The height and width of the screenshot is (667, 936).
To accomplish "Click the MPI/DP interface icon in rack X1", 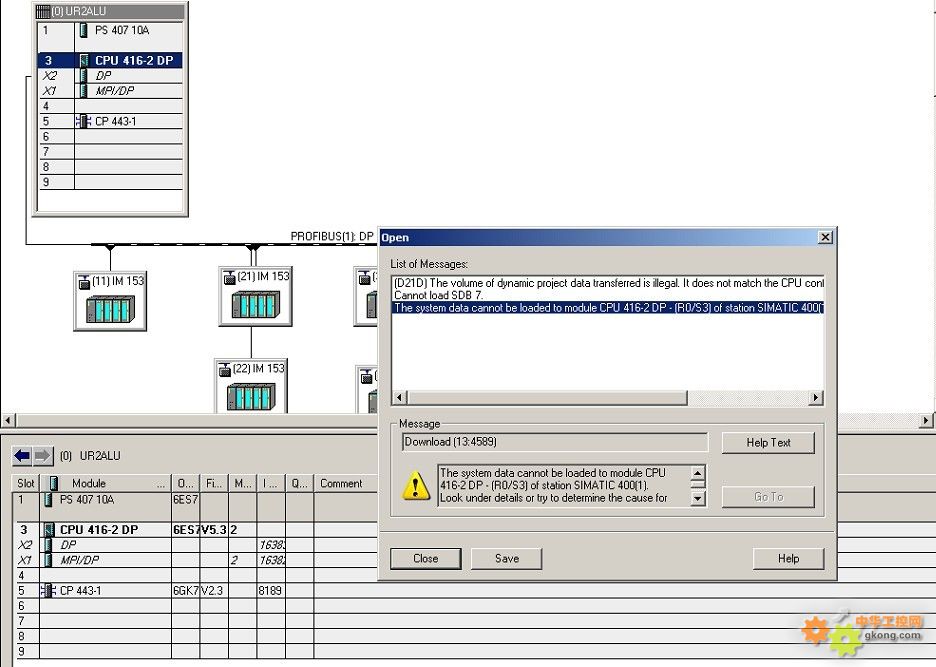I will (x=84, y=91).
